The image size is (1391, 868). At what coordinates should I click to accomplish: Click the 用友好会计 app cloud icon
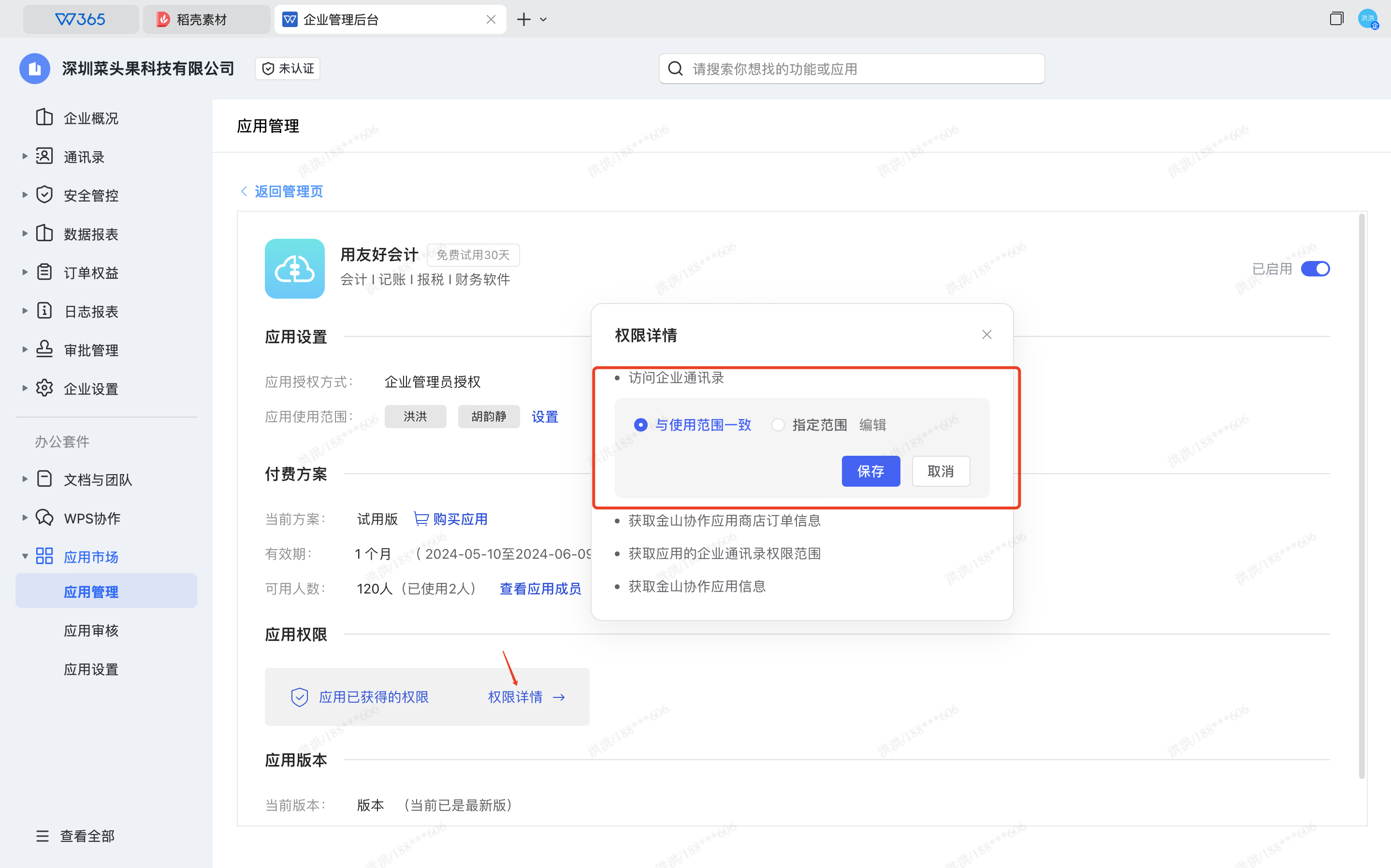point(294,269)
